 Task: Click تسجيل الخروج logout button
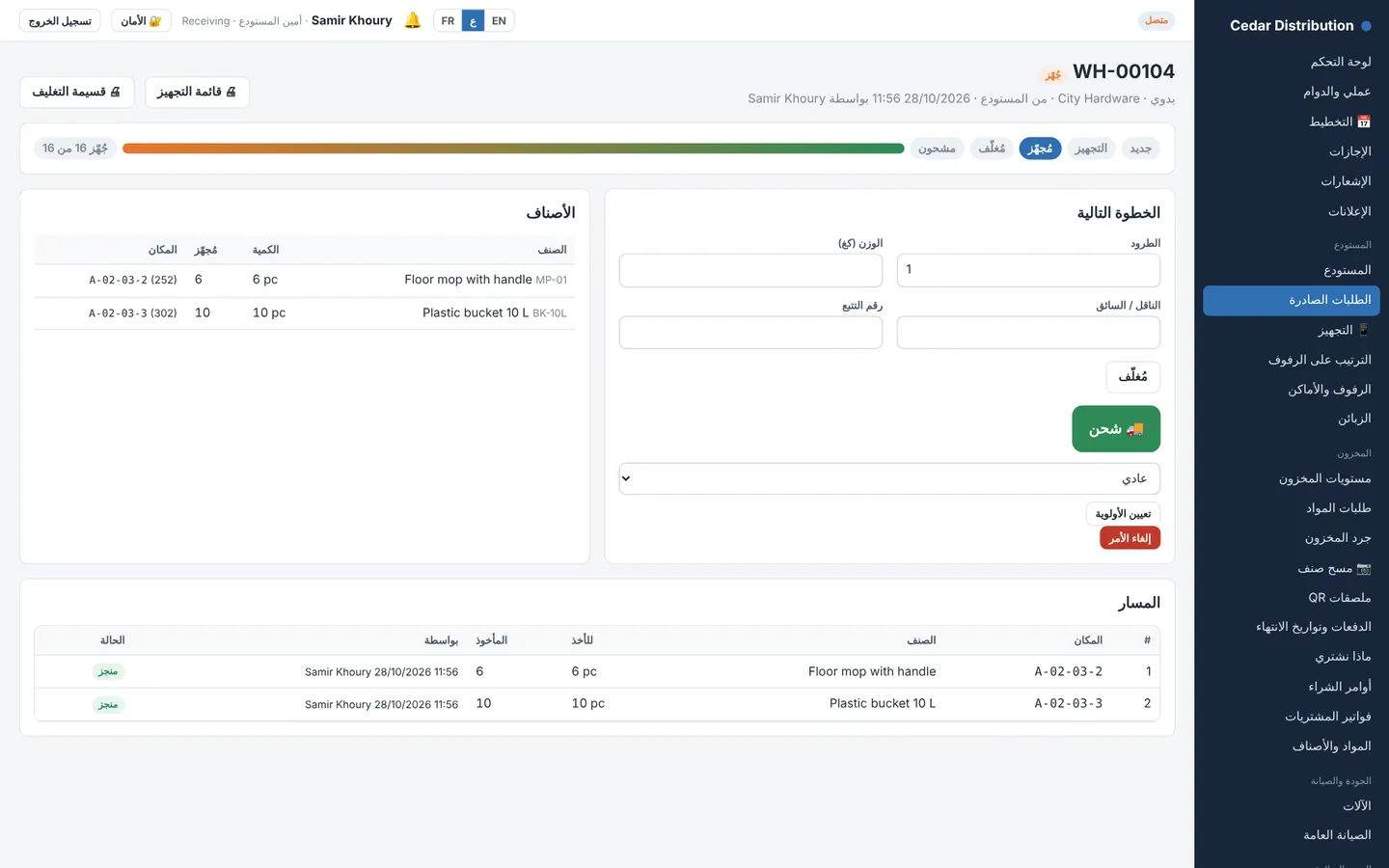coord(60,20)
